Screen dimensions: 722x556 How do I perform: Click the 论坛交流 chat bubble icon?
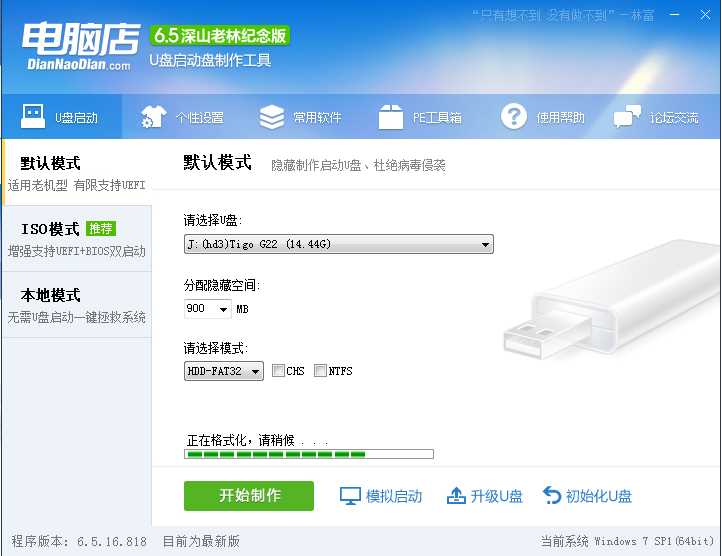click(x=628, y=117)
